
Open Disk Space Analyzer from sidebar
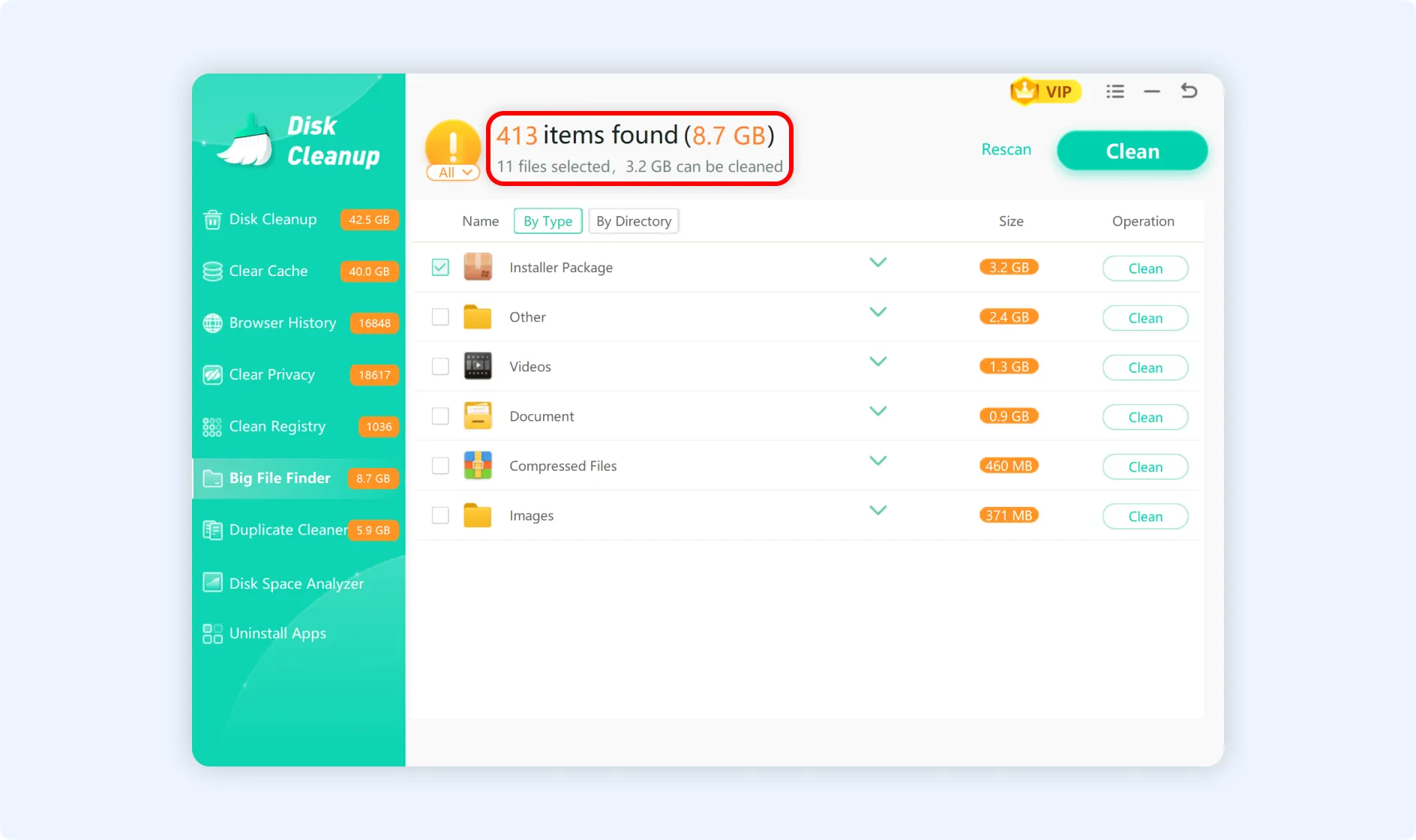coord(296,583)
